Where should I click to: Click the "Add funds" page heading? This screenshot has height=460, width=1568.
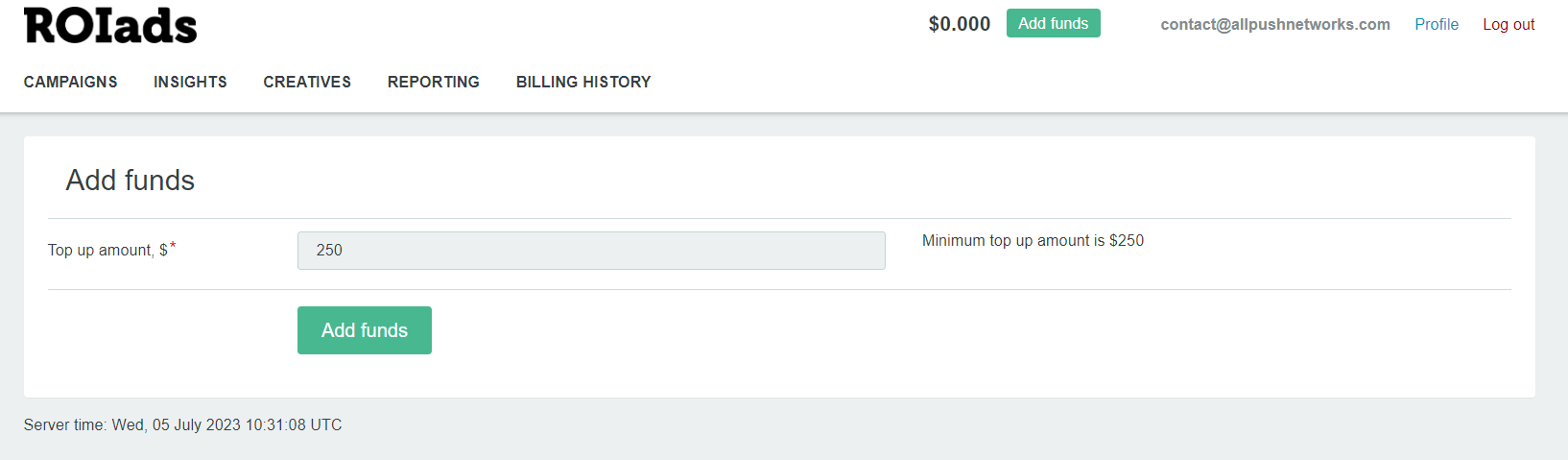tap(131, 181)
